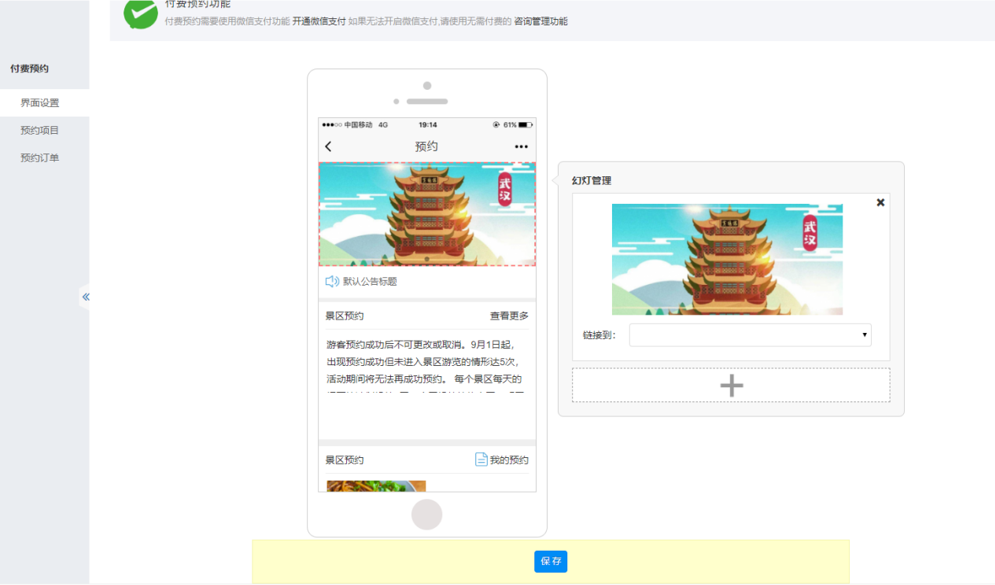Open 预约项目 in the sidebar

pos(40,131)
